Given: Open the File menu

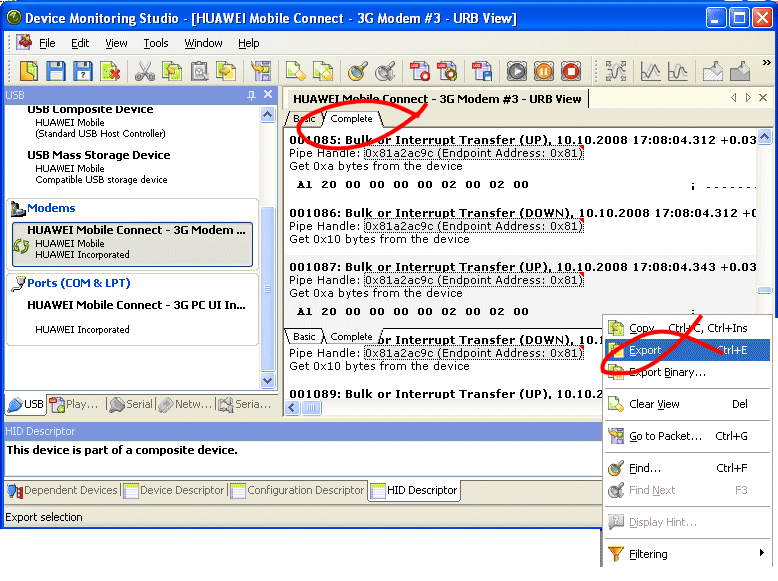Looking at the screenshot, I should click(x=47, y=43).
